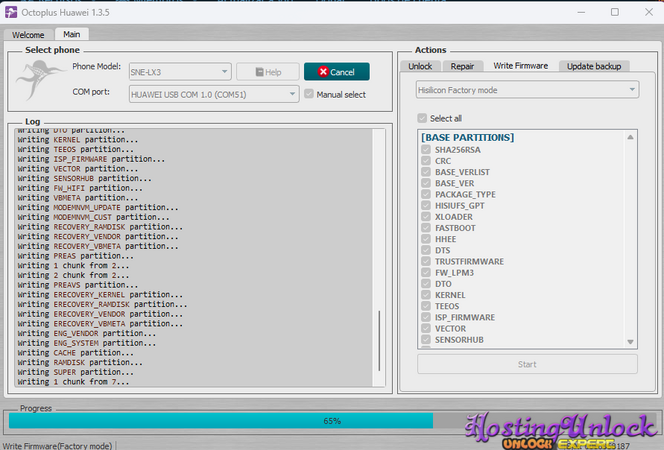Uncheck the FASTBOOT partition checkbox

pos(427,228)
